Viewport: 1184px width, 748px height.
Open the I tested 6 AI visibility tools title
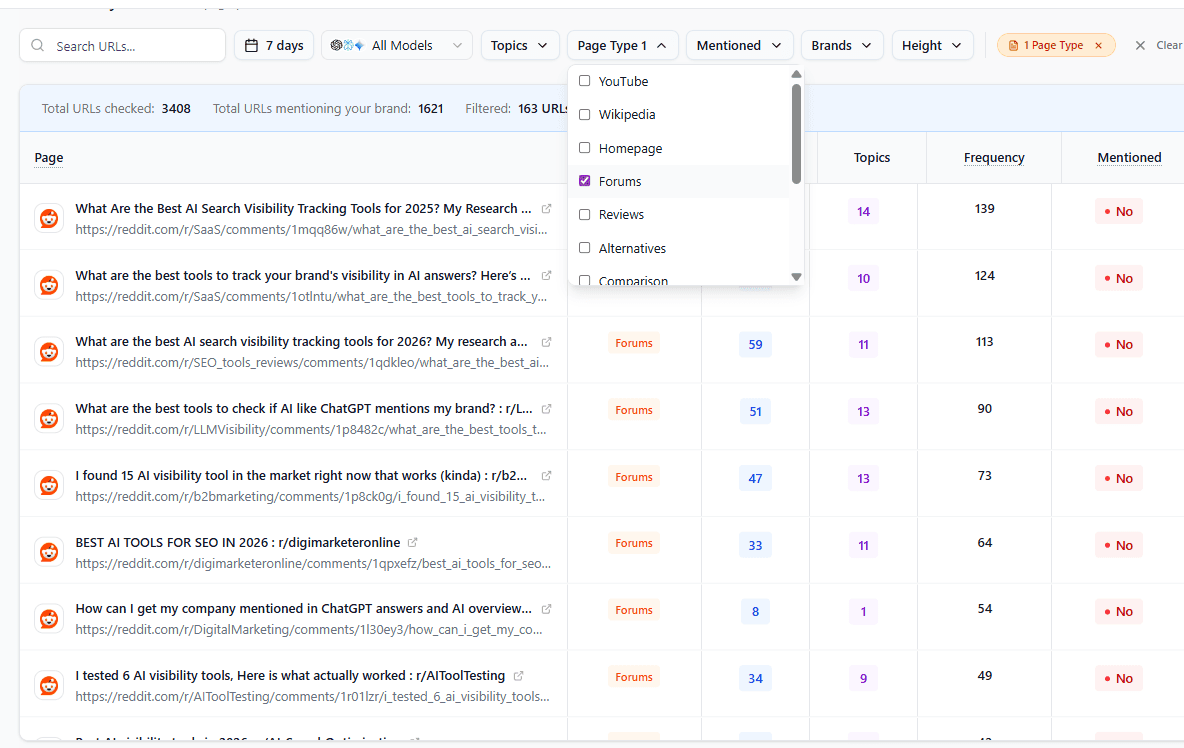[290, 676]
